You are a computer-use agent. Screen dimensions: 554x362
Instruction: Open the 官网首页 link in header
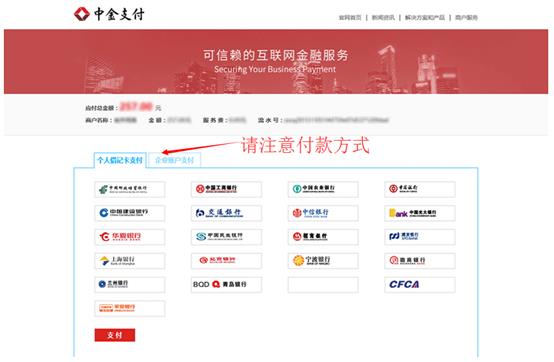coord(350,17)
